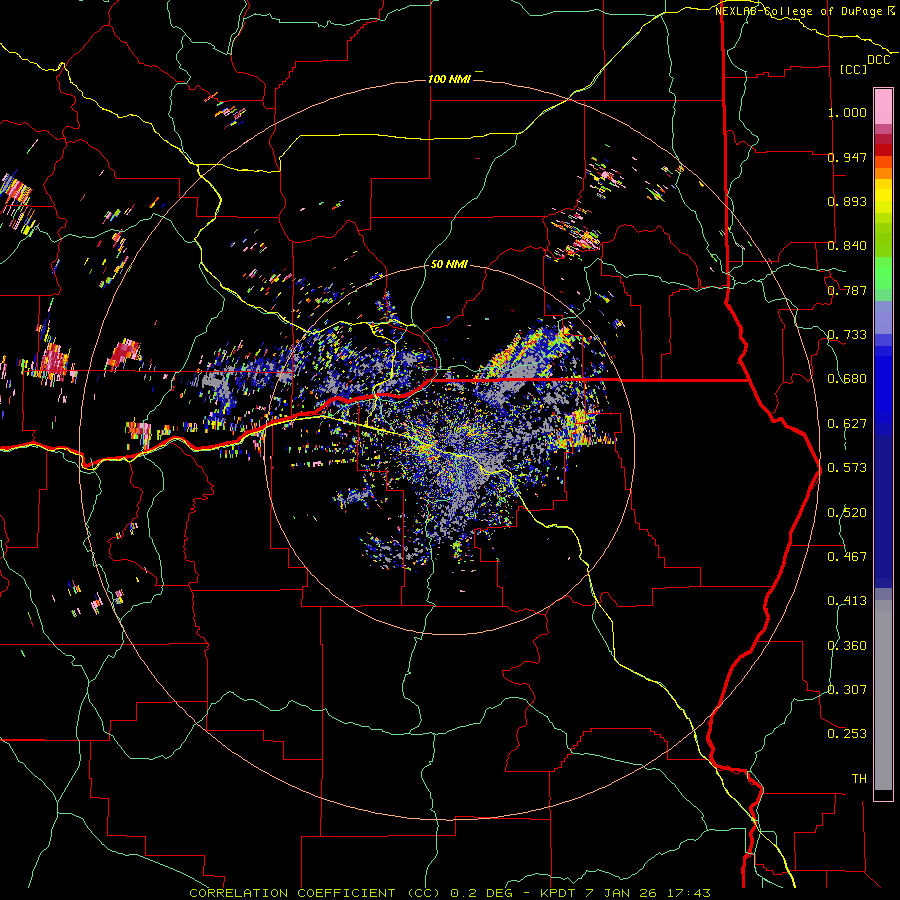Screen dimensions: 900x900
Task: Click the 0.520 value on the color scale
Action: tap(847, 513)
